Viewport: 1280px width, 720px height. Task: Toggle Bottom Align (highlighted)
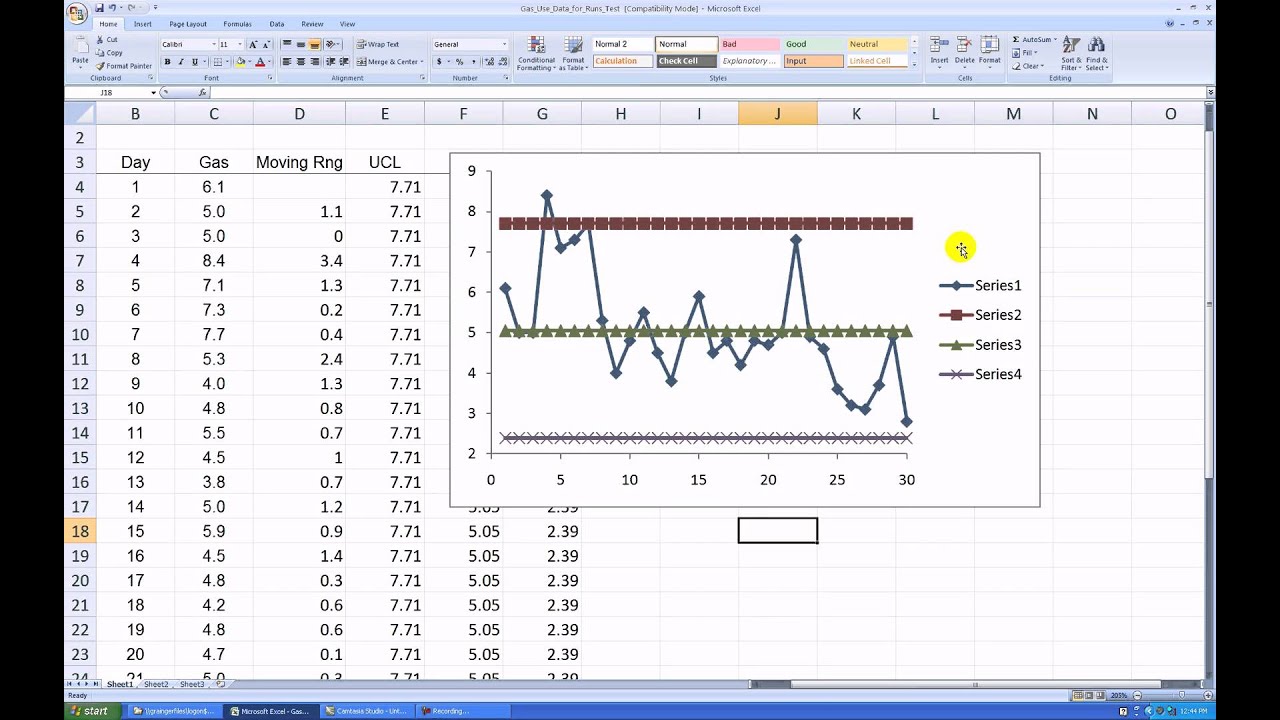pos(314,44)
